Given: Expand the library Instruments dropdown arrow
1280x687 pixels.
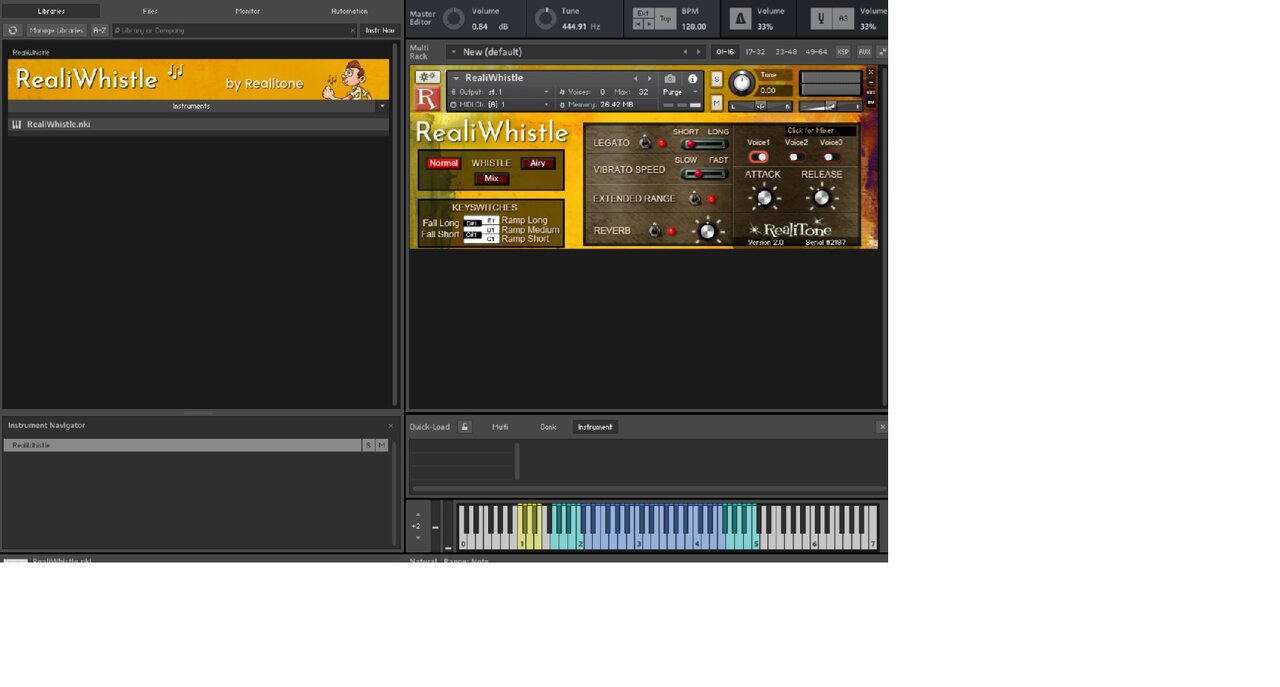Looking at the screenshot, I should (382, 106).
